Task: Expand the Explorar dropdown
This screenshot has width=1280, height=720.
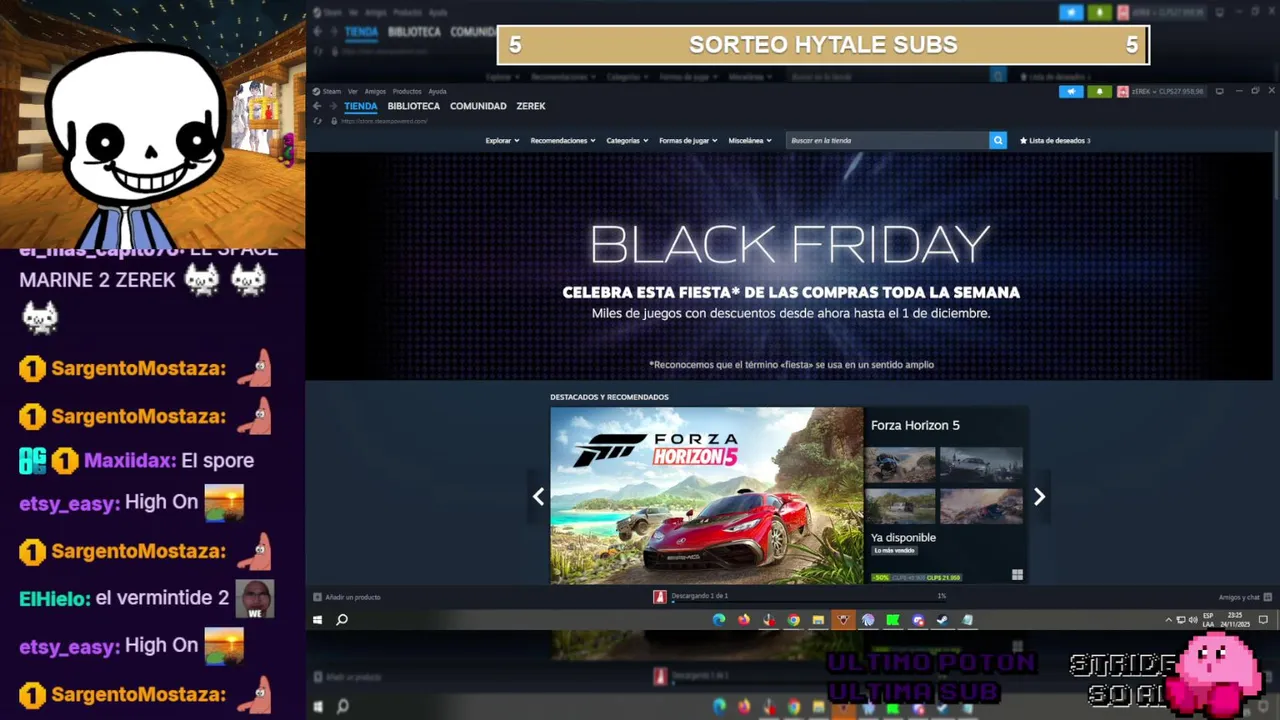Action: 502,141
